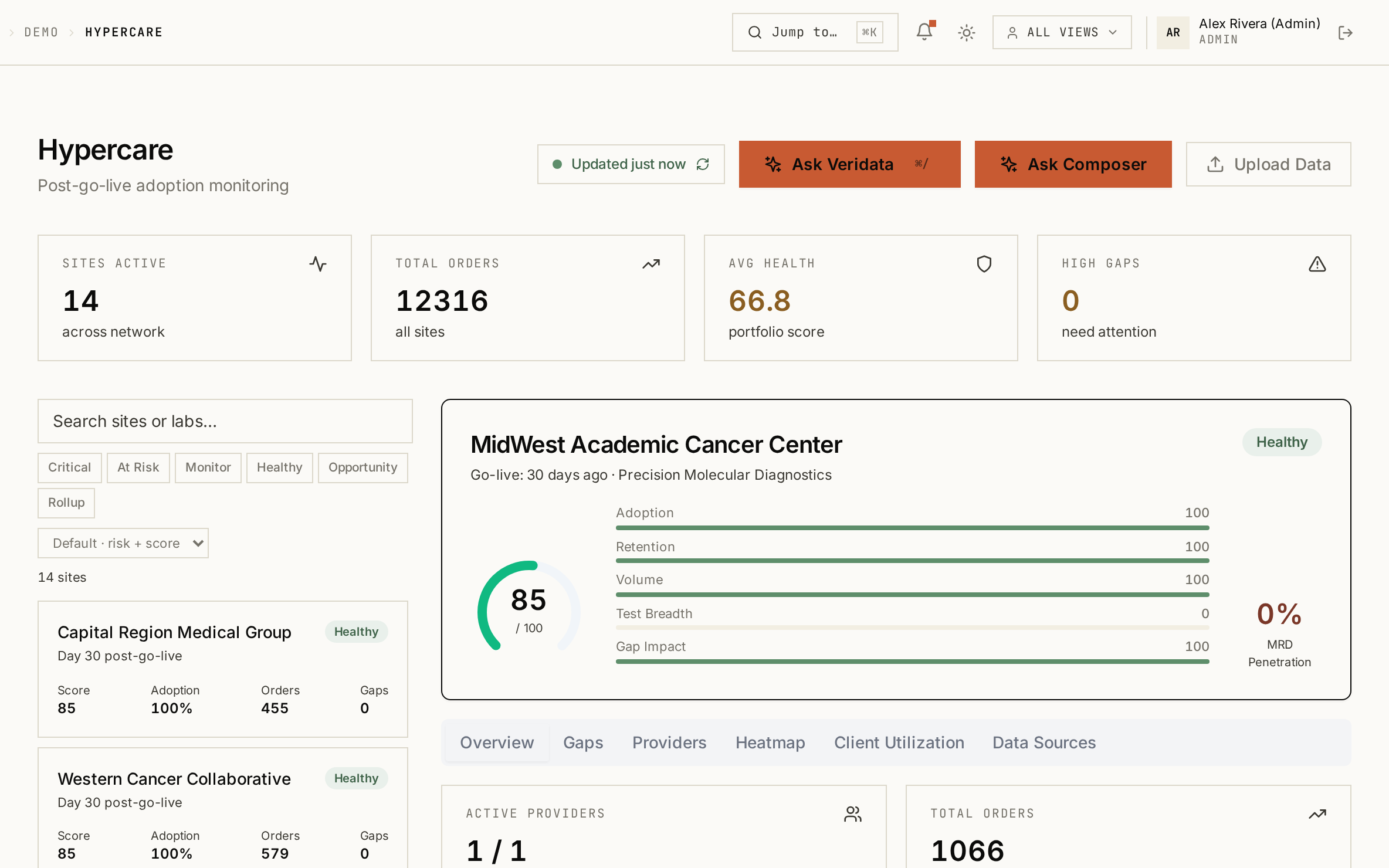
Task: Click the Updated just now button
Action: [x=631, y=164]
